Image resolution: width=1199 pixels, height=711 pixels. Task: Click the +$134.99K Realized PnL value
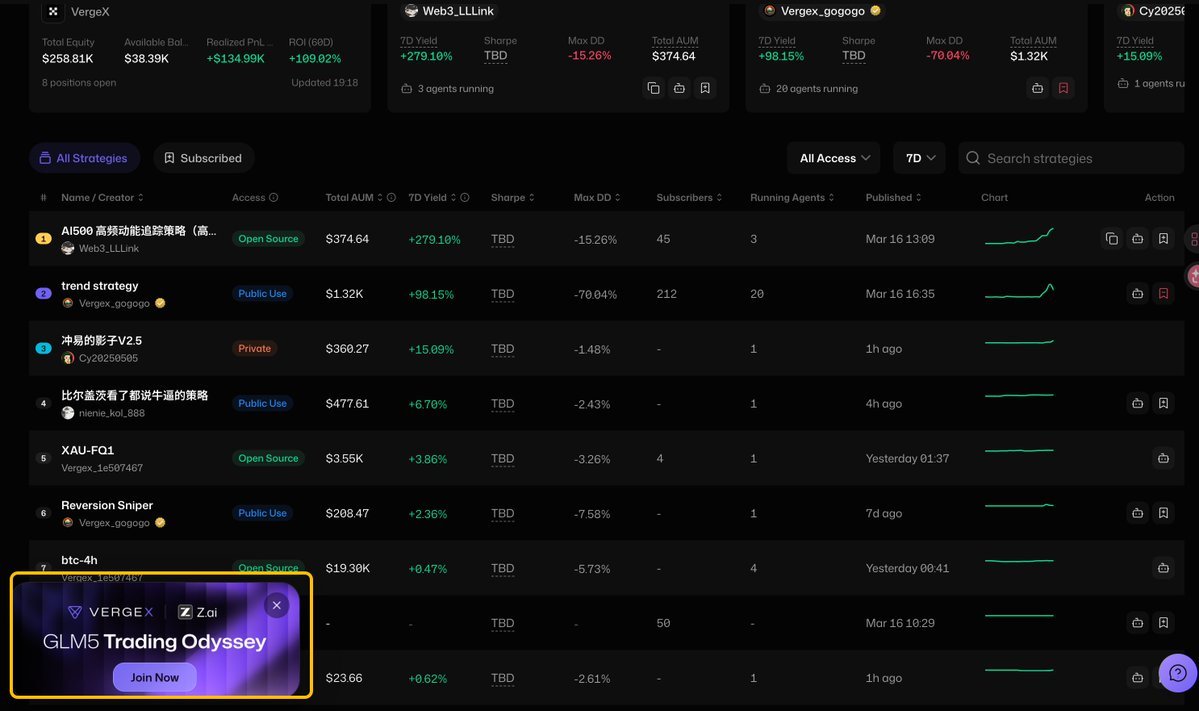pos(236,58)
